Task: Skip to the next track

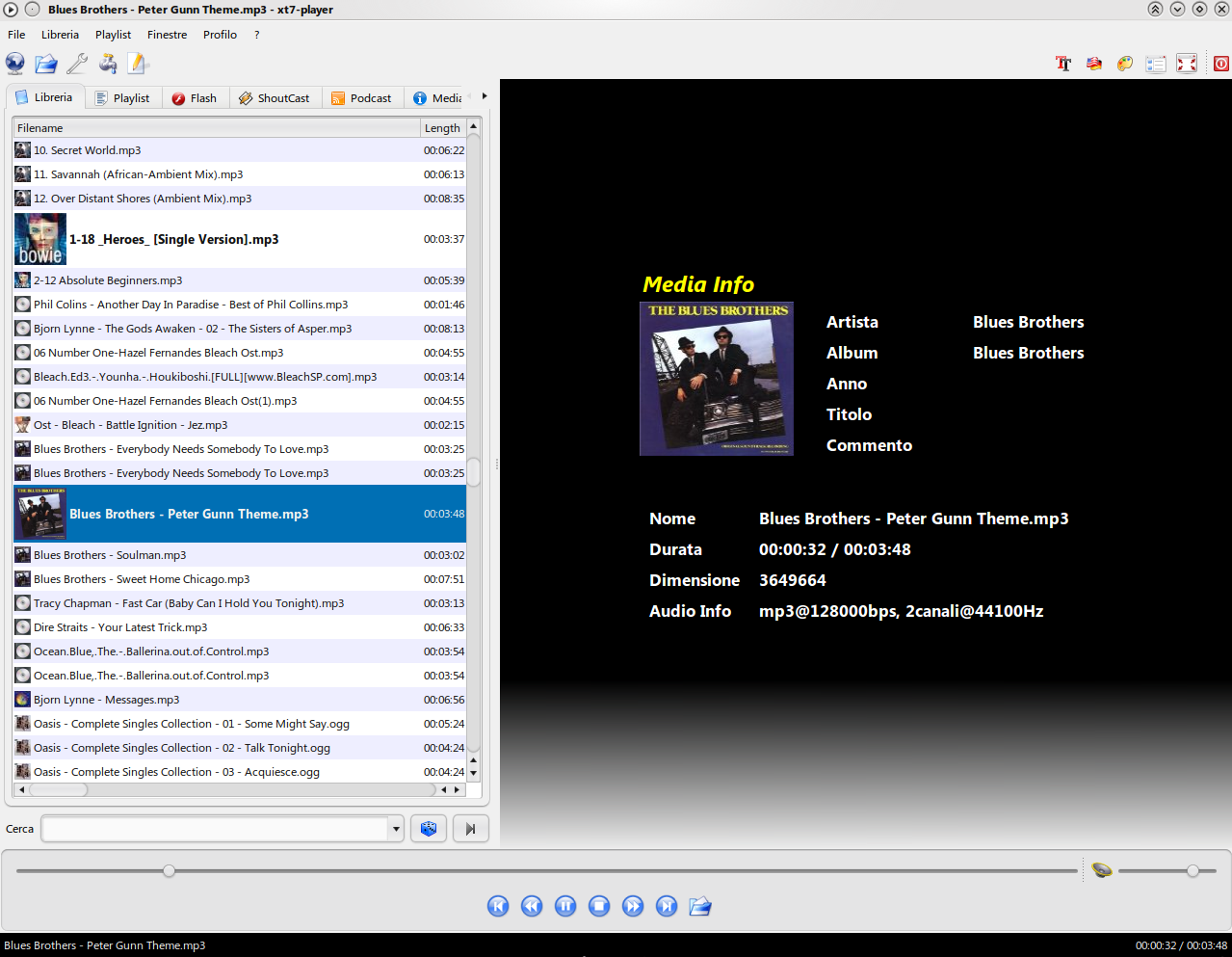Action: click(667, 906)
